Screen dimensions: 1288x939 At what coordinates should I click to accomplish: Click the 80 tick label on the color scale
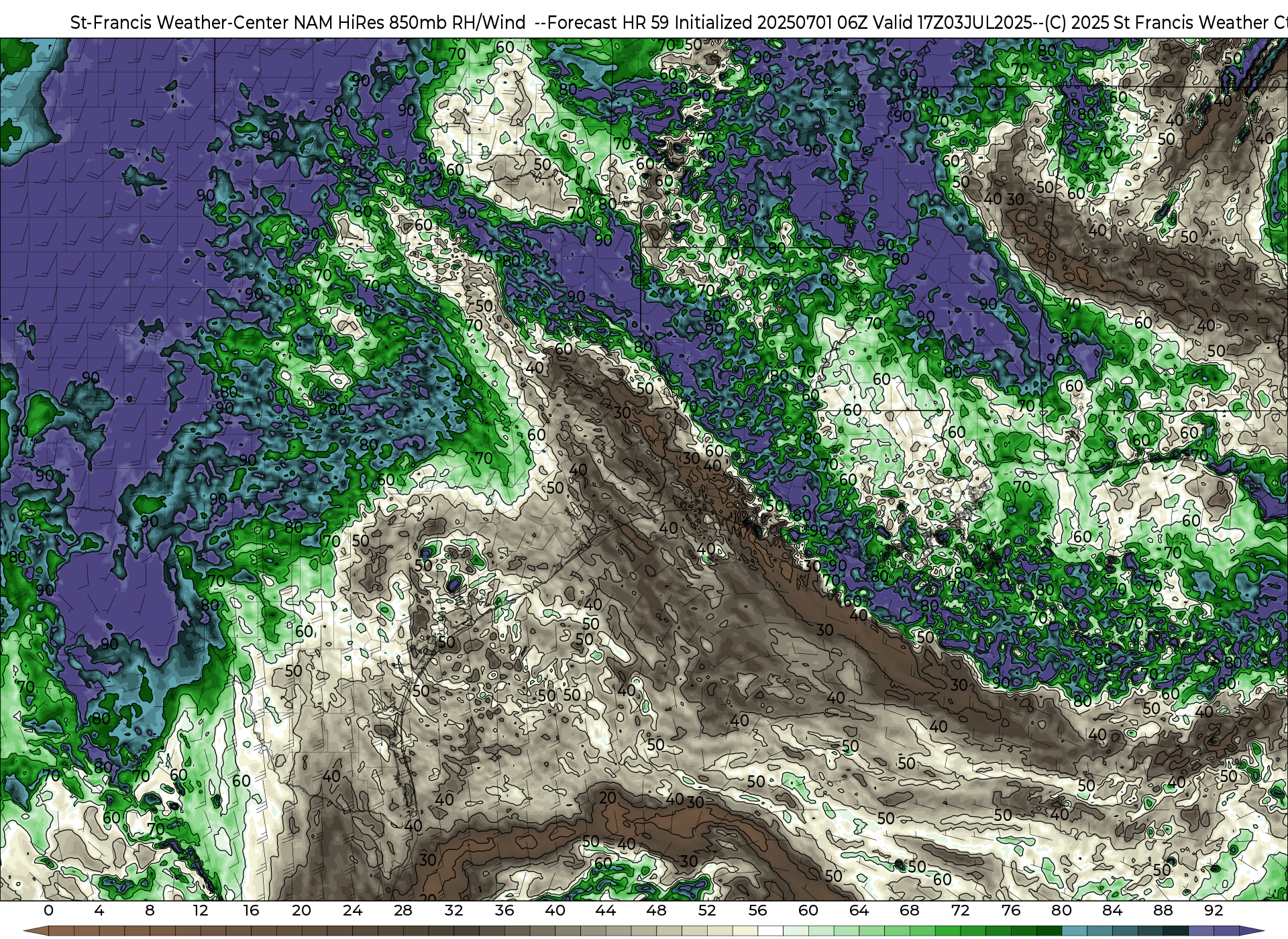[x=1061, y=911]
